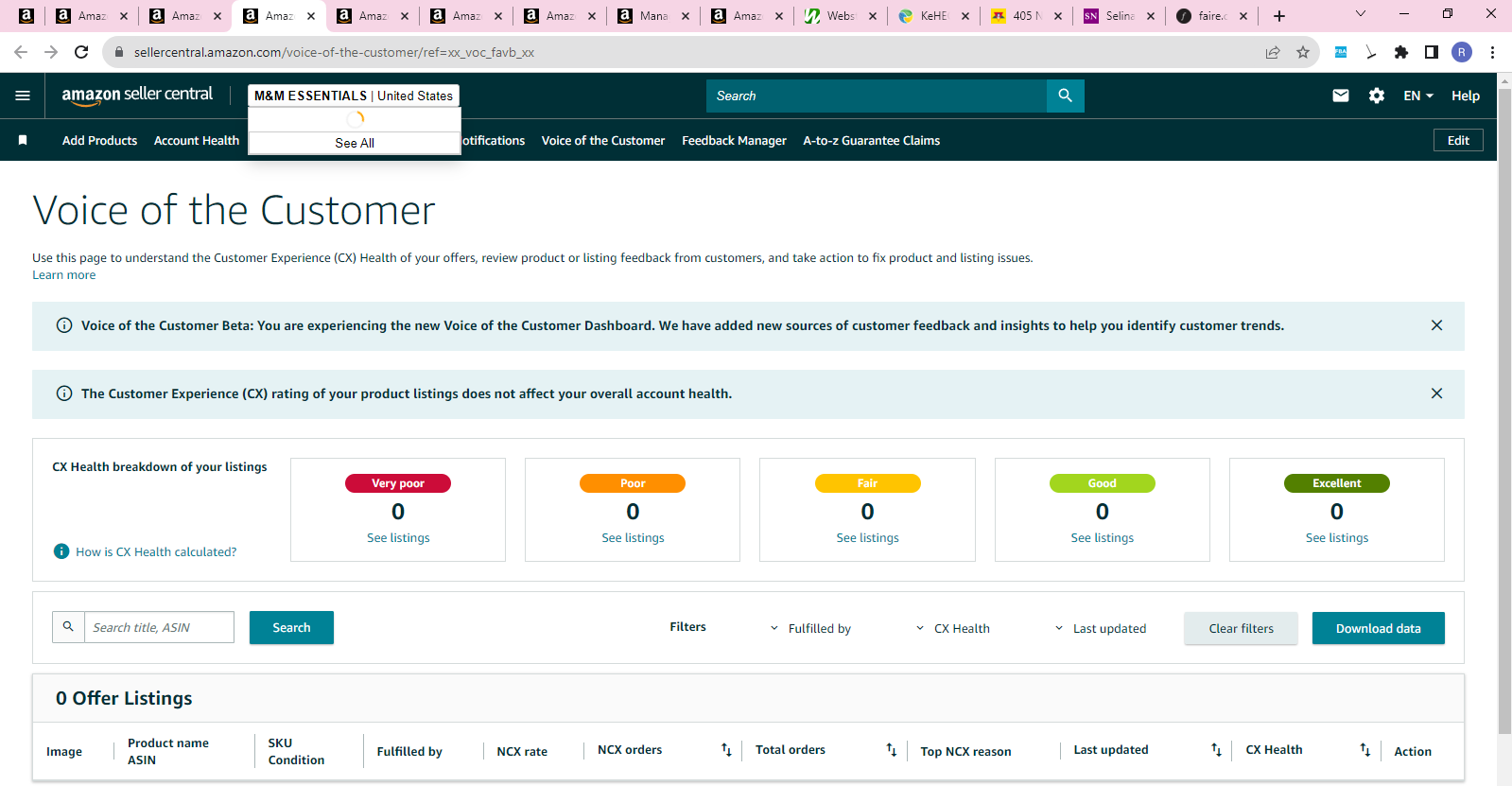Click the Fair yellow badge
Image resolution: width=1512 pixels, height=786 pixels.
(x=867, y=483)
